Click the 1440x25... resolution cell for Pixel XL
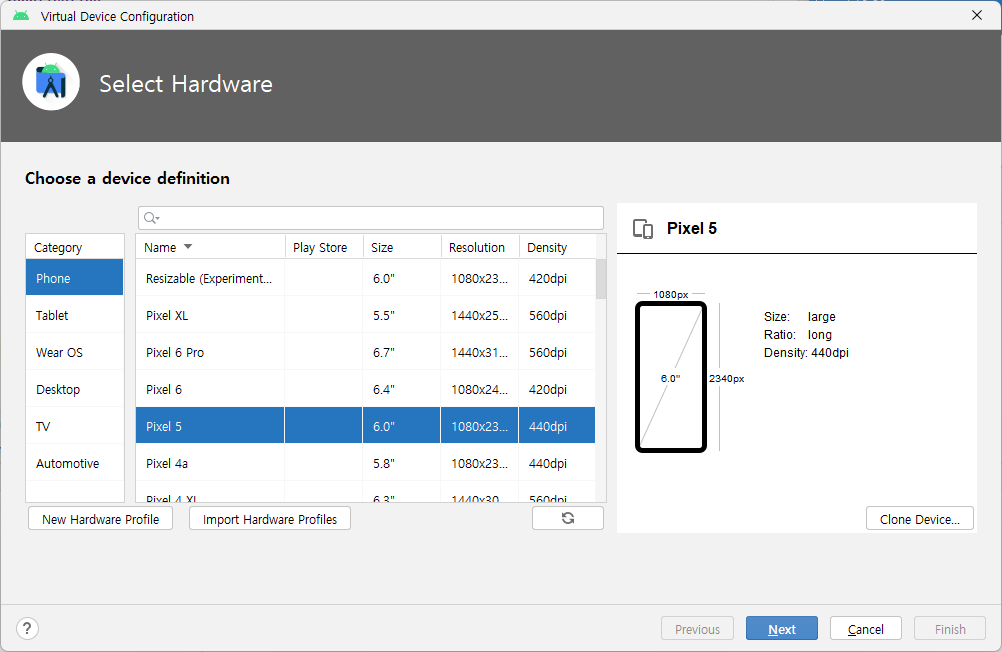1002x652 pixels. 479,315
